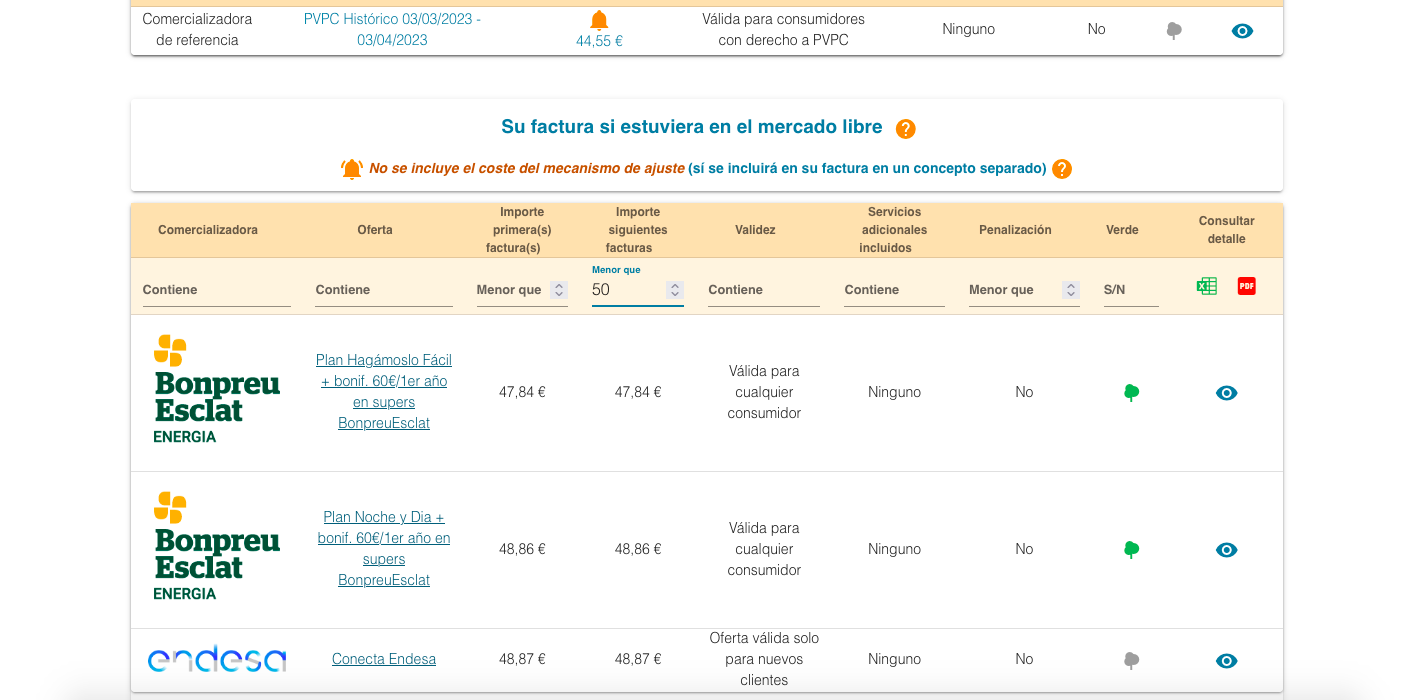View details of PVPC Histórico offer
This screenshot has height=700, width=1415.
click(1242, 31)
